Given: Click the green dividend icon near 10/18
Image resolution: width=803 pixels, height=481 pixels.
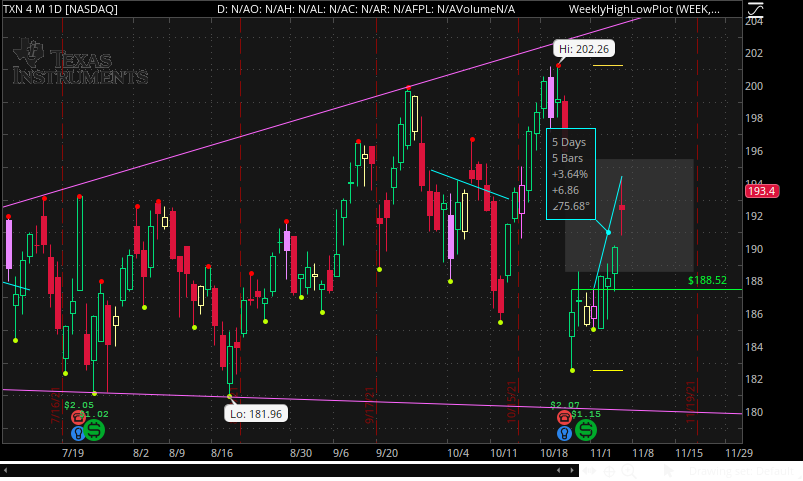Looking at the screenshot, I should coord(586,430).
